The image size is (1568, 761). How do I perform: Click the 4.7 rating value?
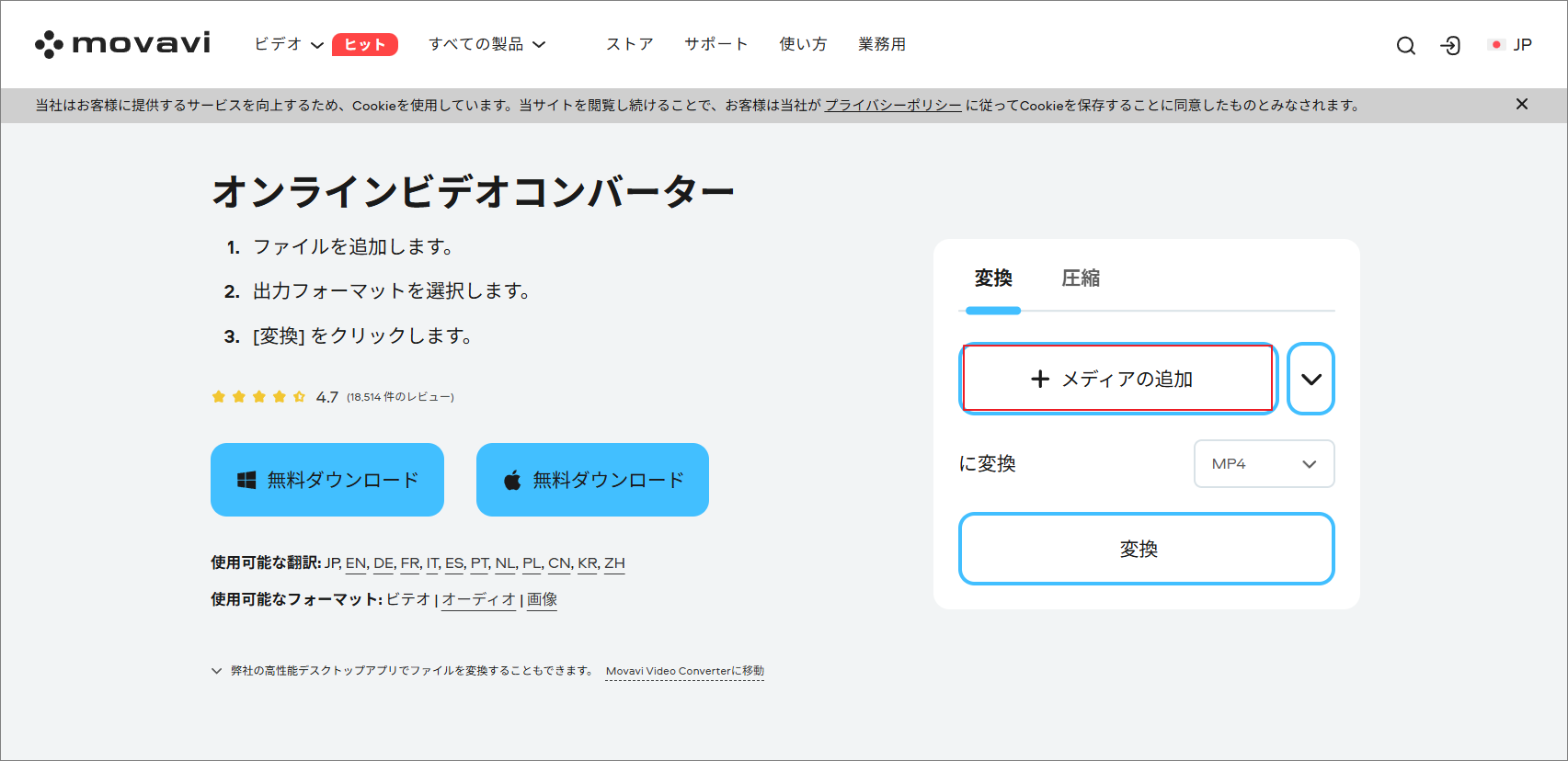point(326,397)
